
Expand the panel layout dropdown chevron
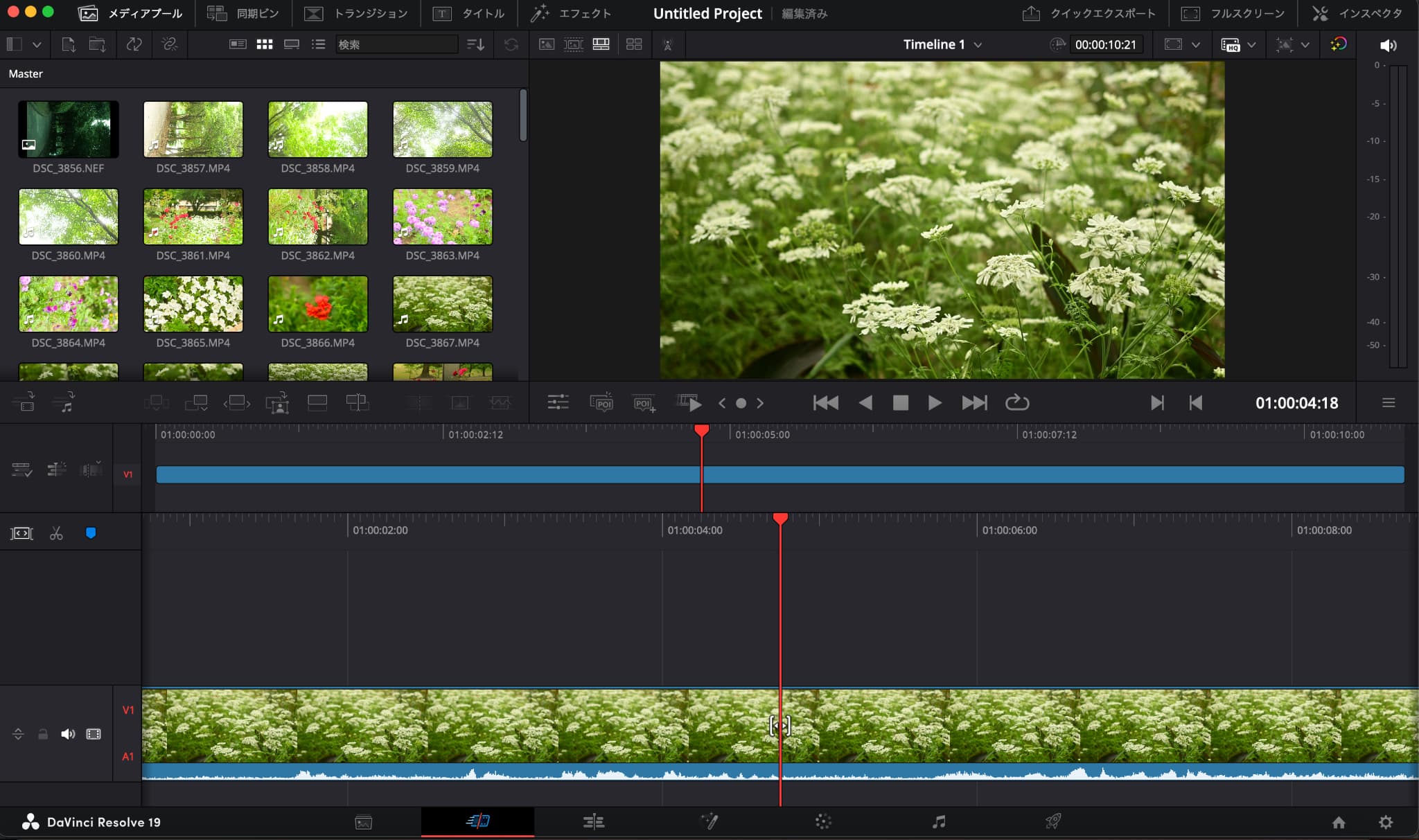pyautogui.click(x=37, y=44)
